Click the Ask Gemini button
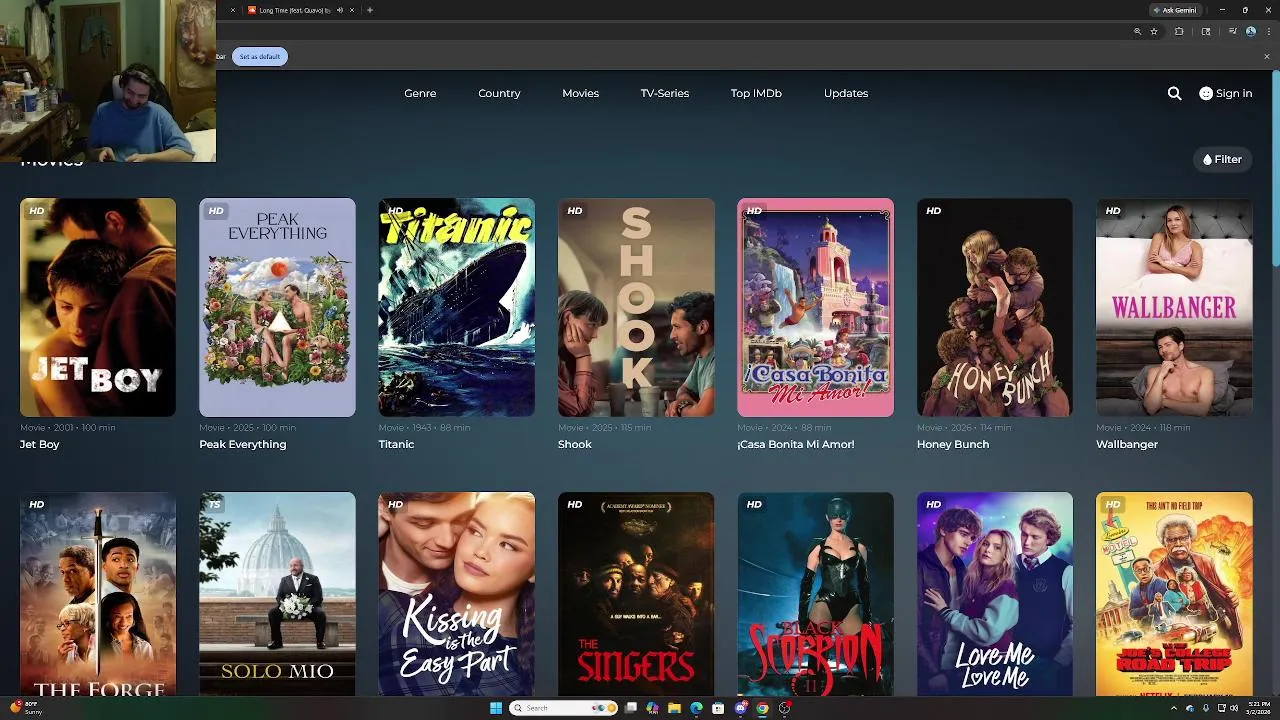 click(x=1174, y=10)
